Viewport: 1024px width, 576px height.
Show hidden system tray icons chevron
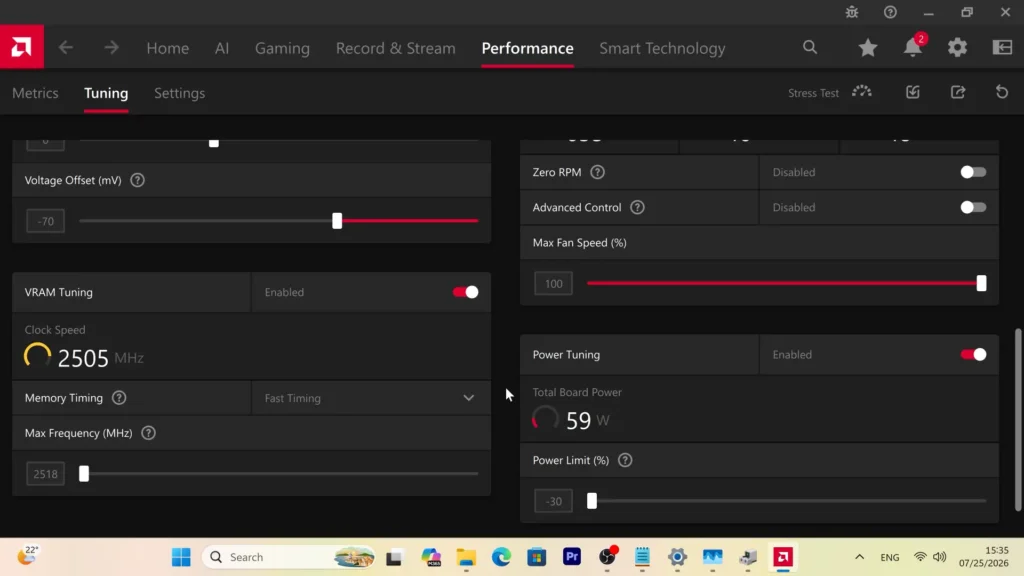859,557
